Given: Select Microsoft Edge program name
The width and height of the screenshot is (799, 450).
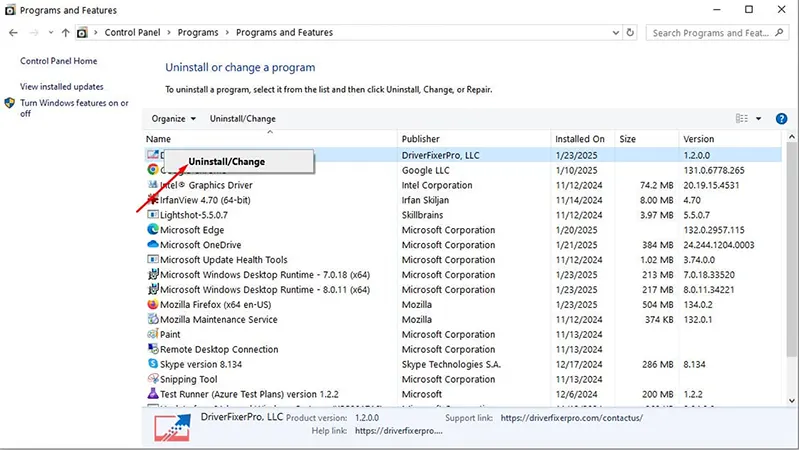Looking at the screenshot, I should (x=192, y=230).
